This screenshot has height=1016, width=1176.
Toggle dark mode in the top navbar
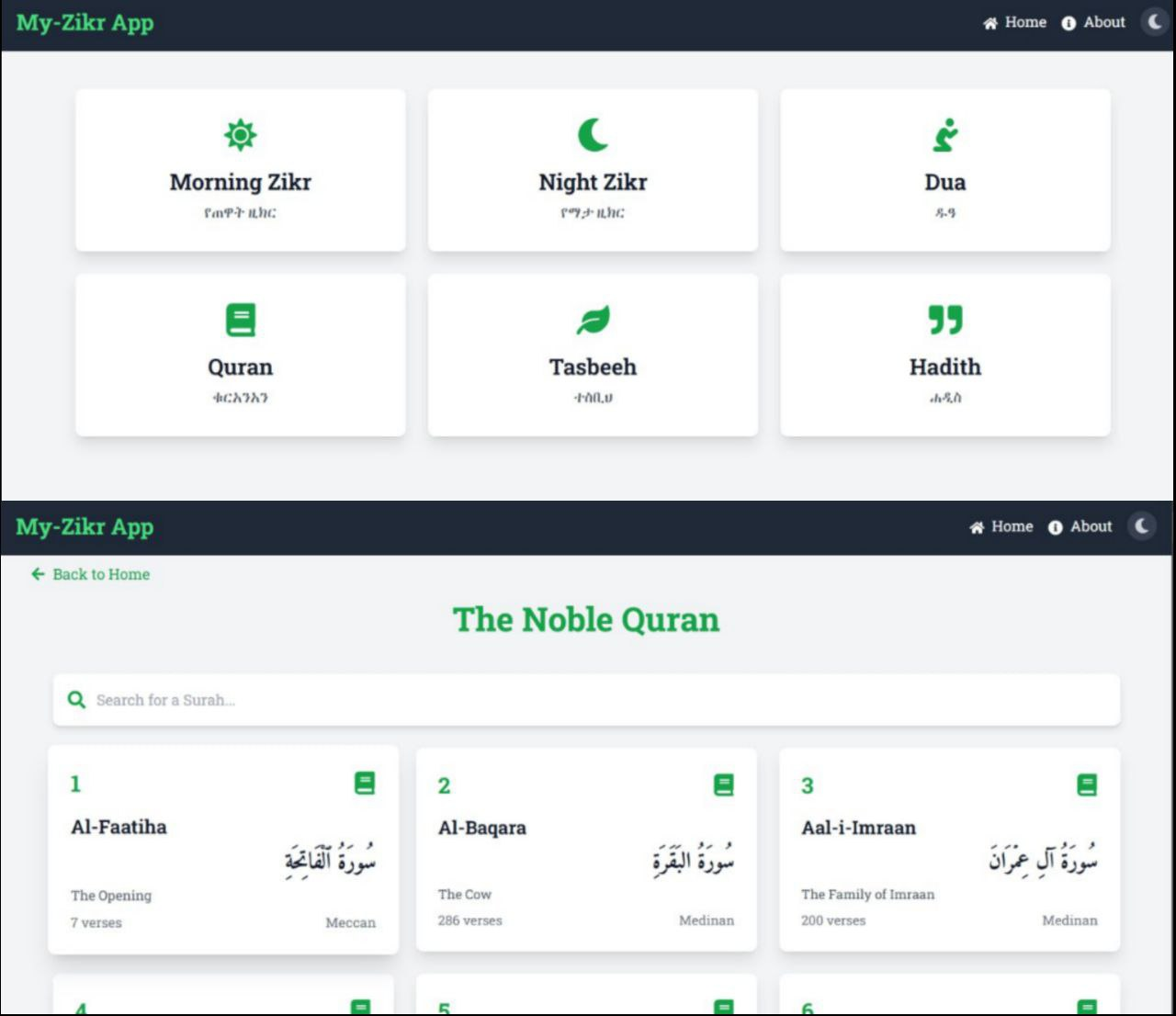click(1155, 22)
